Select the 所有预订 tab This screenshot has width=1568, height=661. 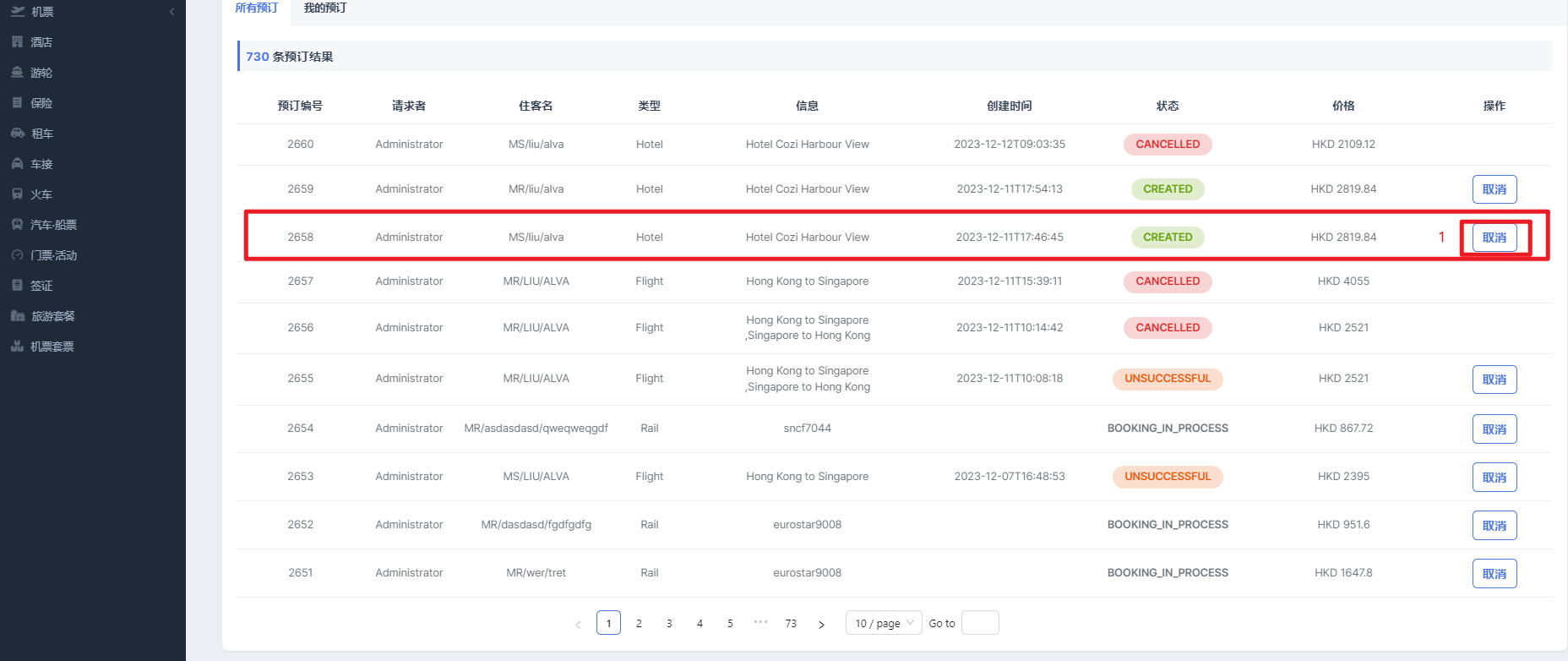point(256,8)
